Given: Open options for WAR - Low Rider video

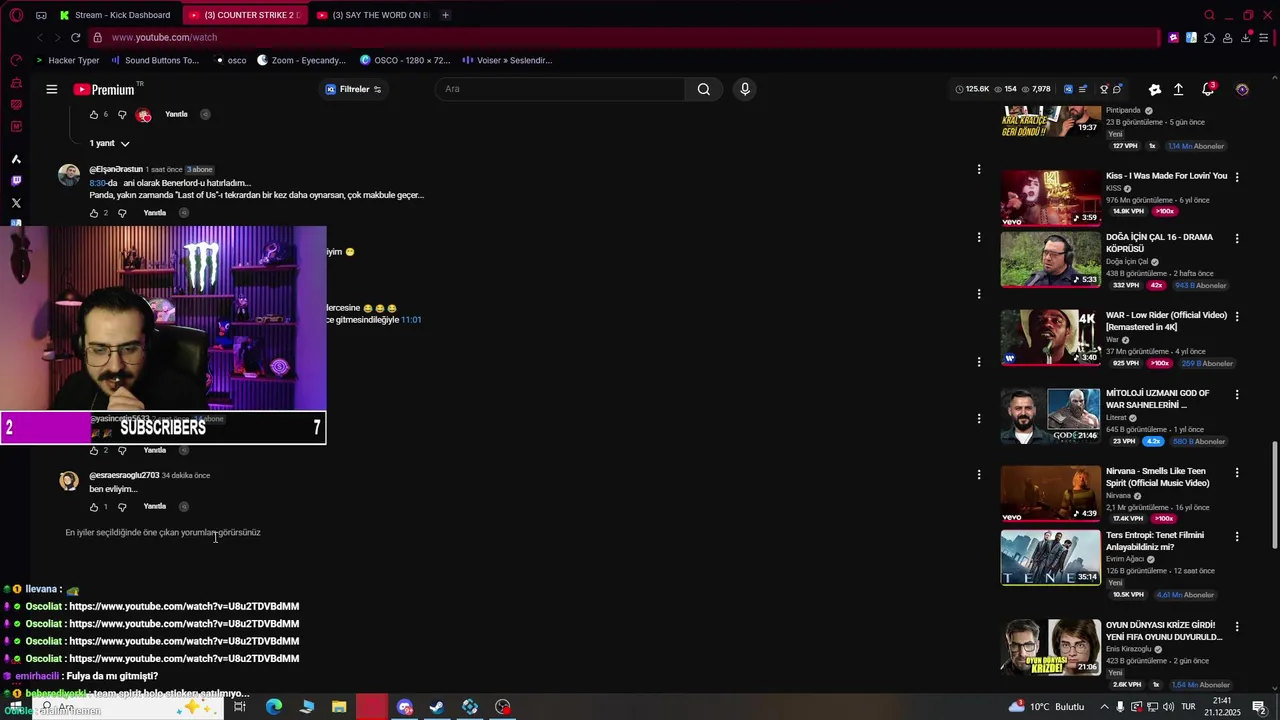Looking at the screenshot, I should pyautogui.click(x=1237, y=316).
